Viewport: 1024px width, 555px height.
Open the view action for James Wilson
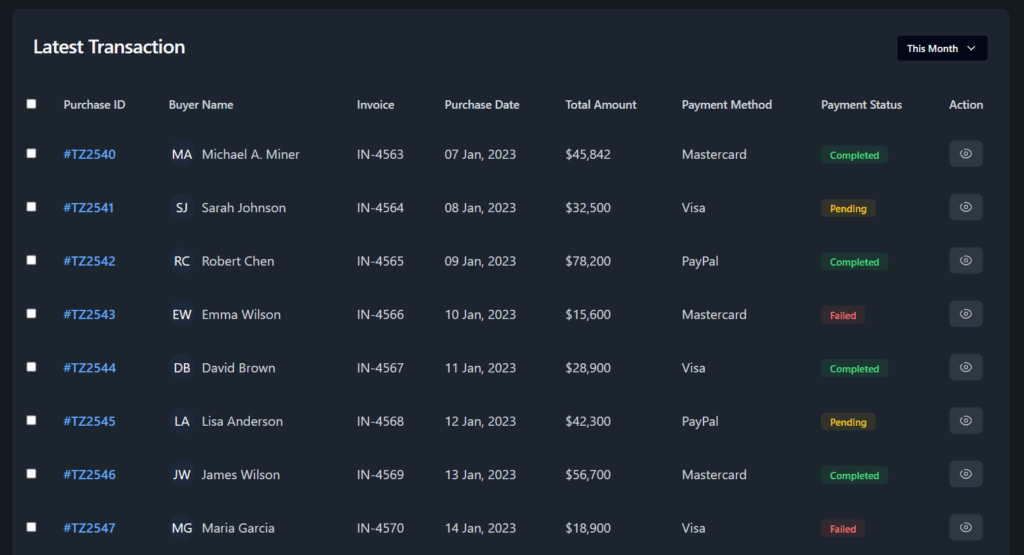pos(965,475)
